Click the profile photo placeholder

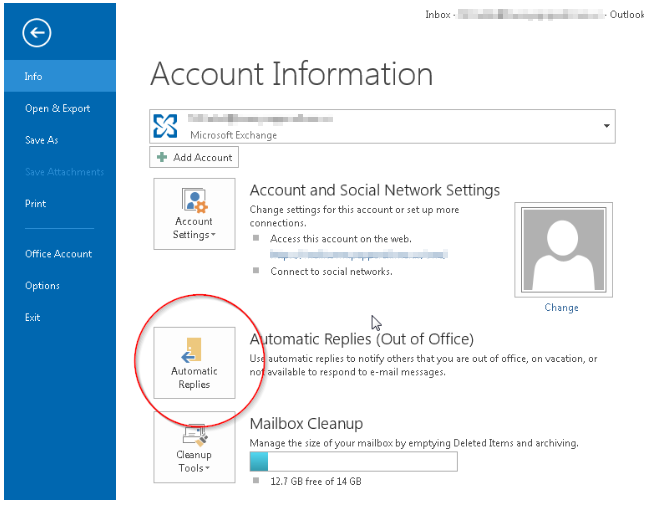pos(563,250)
